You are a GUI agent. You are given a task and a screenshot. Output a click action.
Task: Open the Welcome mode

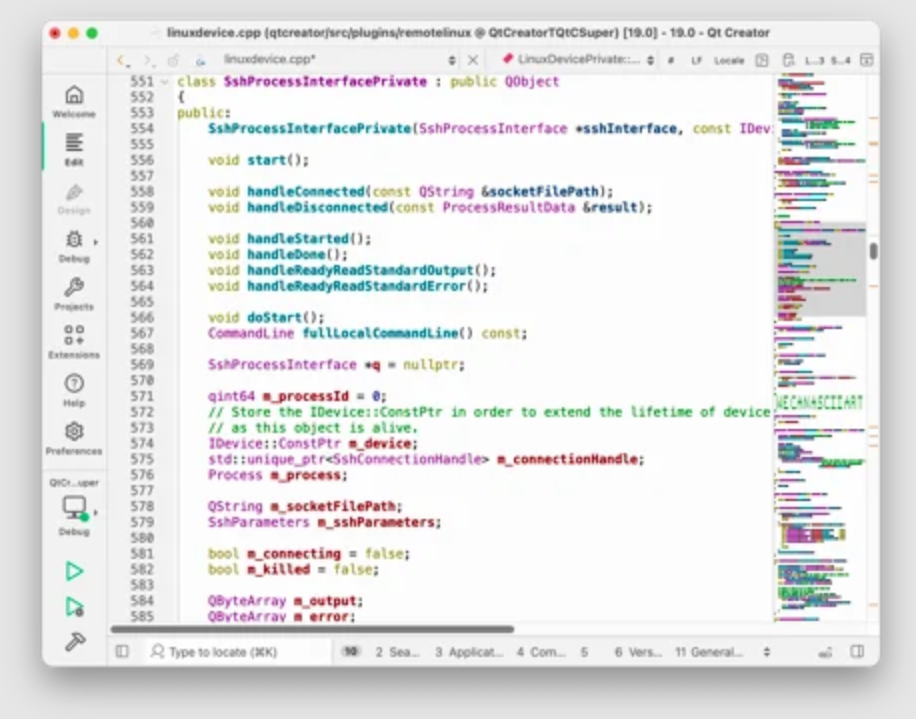[x=74, y=101]
